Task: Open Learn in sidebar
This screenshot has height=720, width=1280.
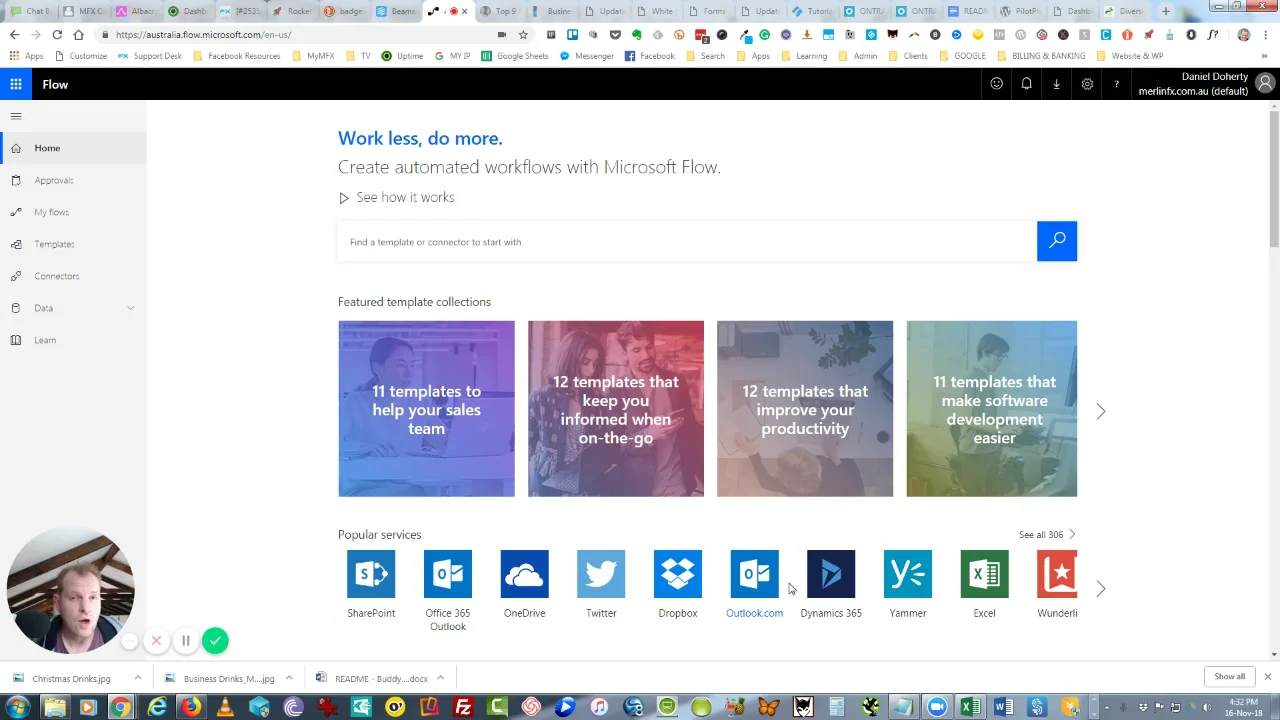Action: [73, 340]
